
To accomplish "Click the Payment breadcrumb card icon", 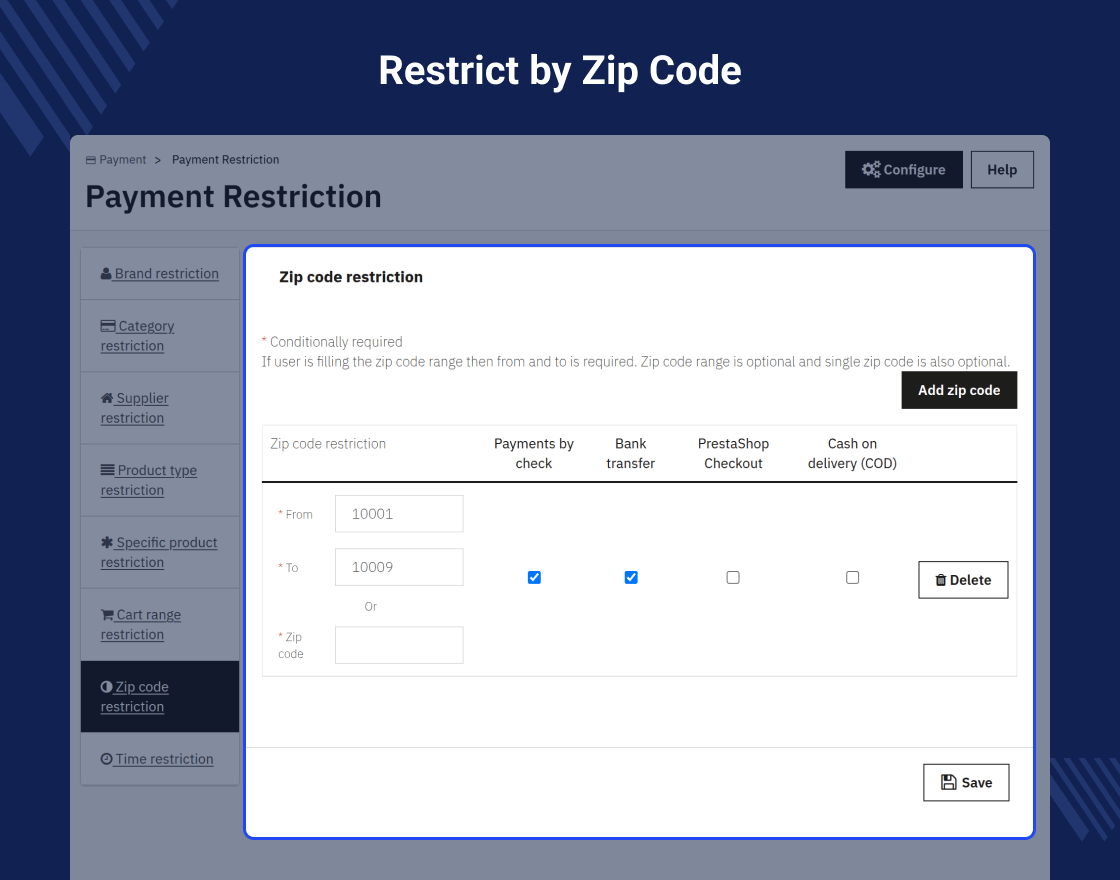I will point(91,160).
